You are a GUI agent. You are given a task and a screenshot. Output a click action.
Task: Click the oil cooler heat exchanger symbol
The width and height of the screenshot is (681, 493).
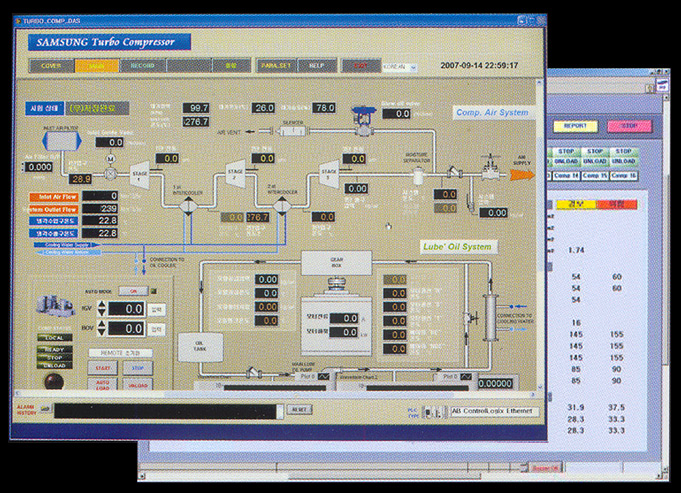pos(491,318)
